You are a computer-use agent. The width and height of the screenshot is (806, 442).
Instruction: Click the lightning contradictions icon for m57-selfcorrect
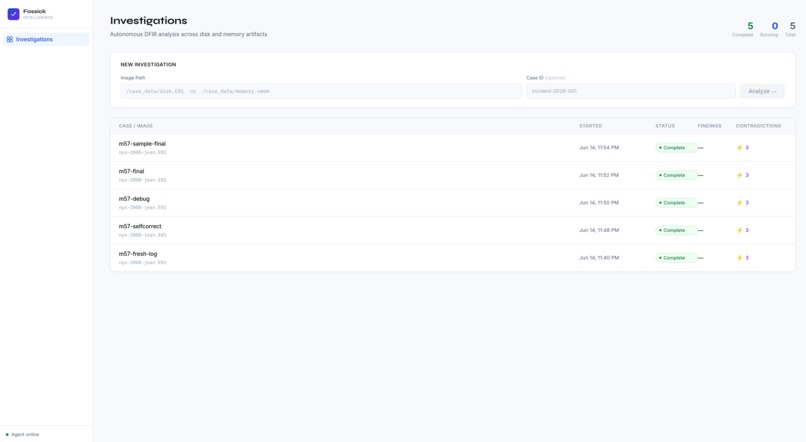[x=740, y=230]
